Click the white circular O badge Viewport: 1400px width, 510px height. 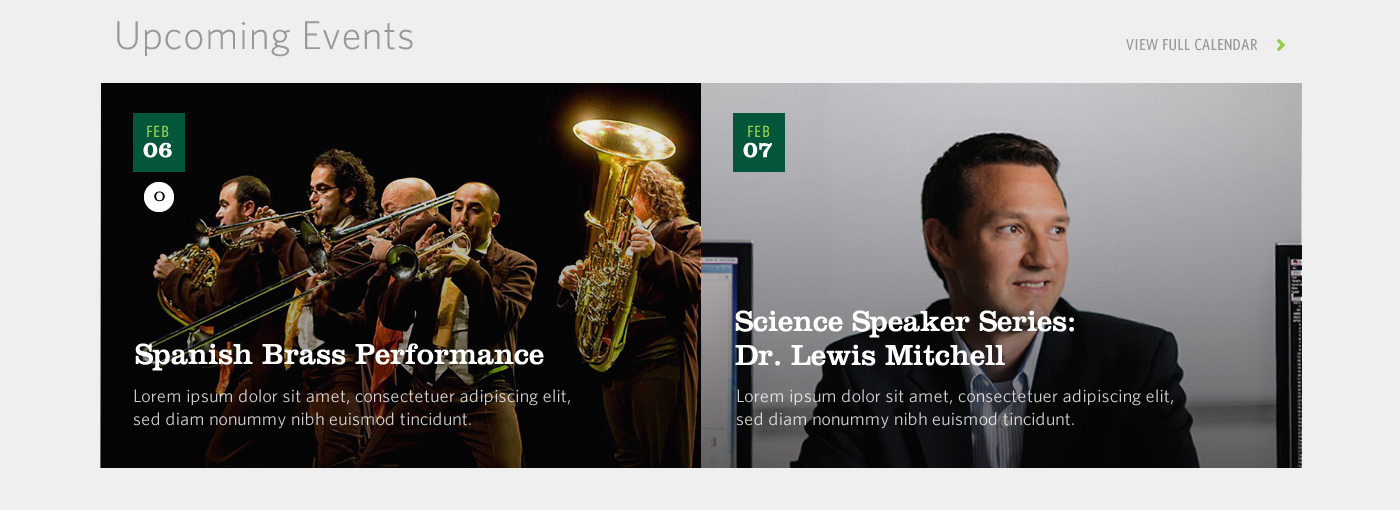coord(159,197)
